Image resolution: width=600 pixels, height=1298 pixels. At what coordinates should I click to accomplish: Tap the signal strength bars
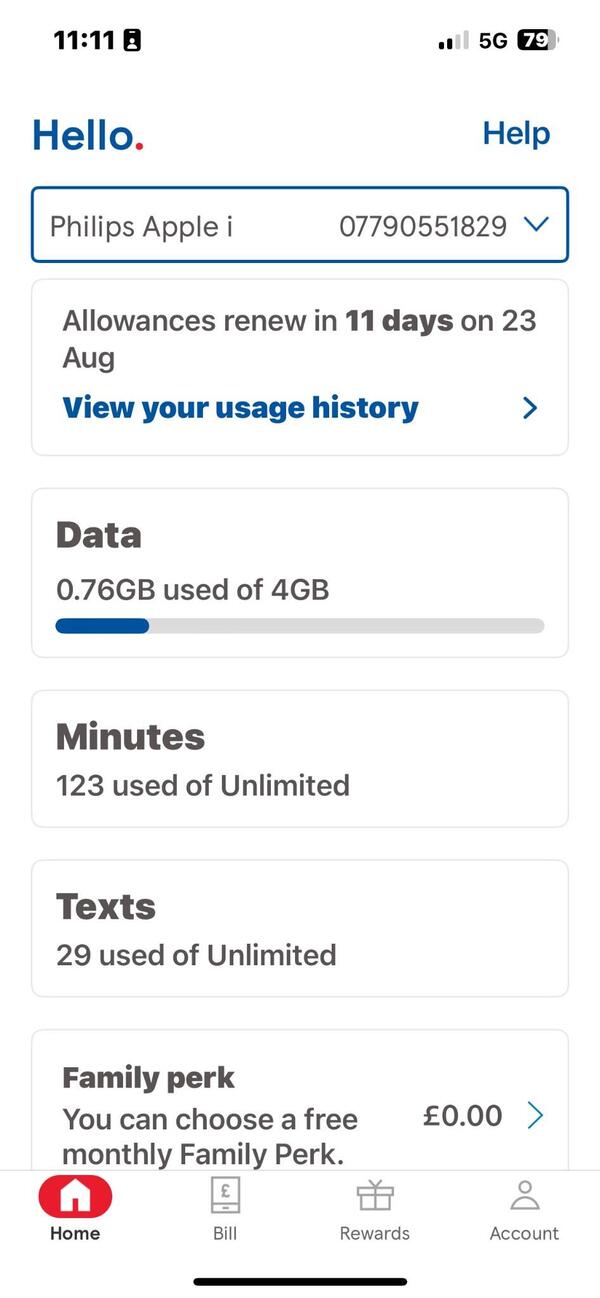[x=453, y=41]
